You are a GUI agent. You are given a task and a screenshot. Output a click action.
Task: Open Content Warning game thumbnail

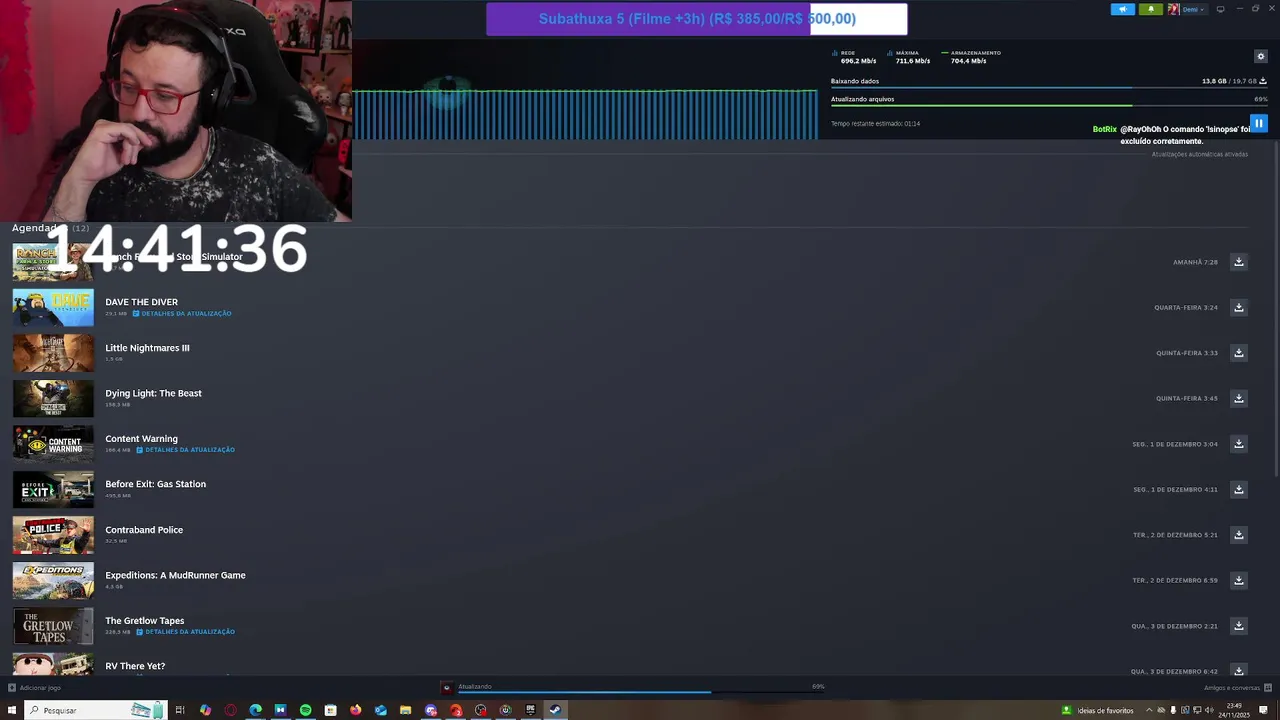point(53,444)
